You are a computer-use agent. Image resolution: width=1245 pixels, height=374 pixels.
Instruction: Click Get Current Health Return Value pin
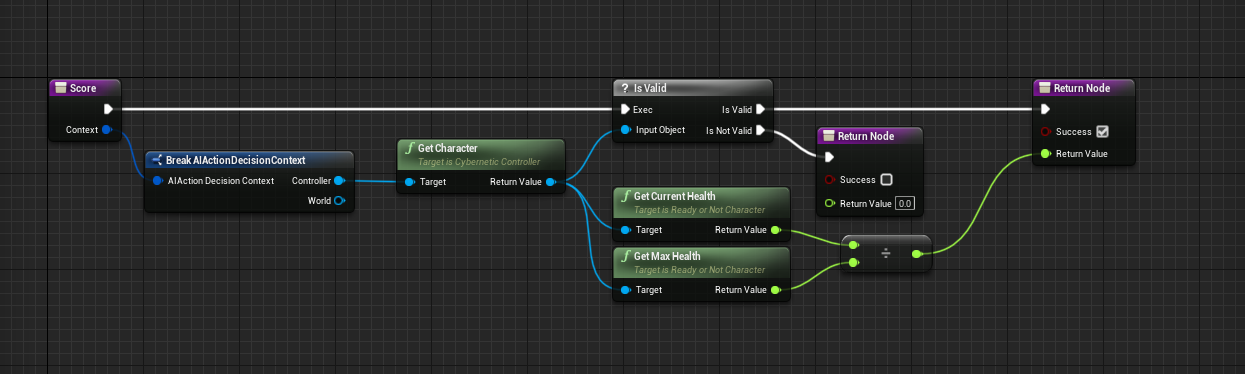[776, 230]
